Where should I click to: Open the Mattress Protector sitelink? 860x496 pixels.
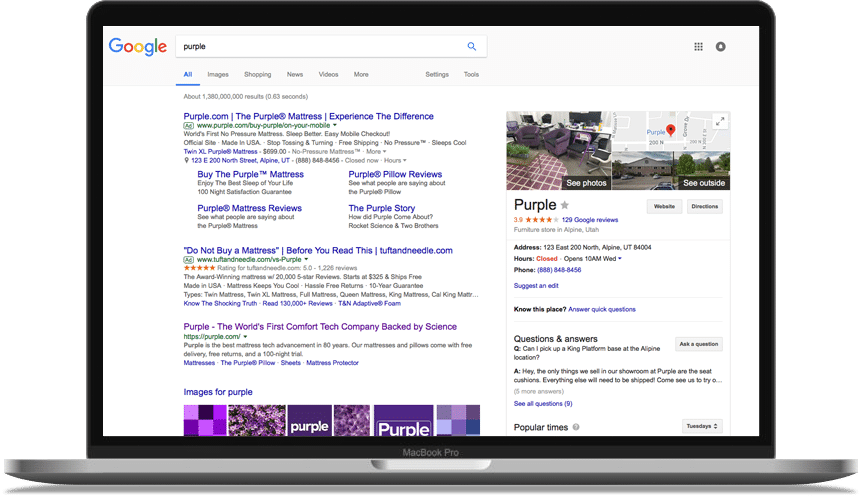pyautogui.click(x=332, y=363)
